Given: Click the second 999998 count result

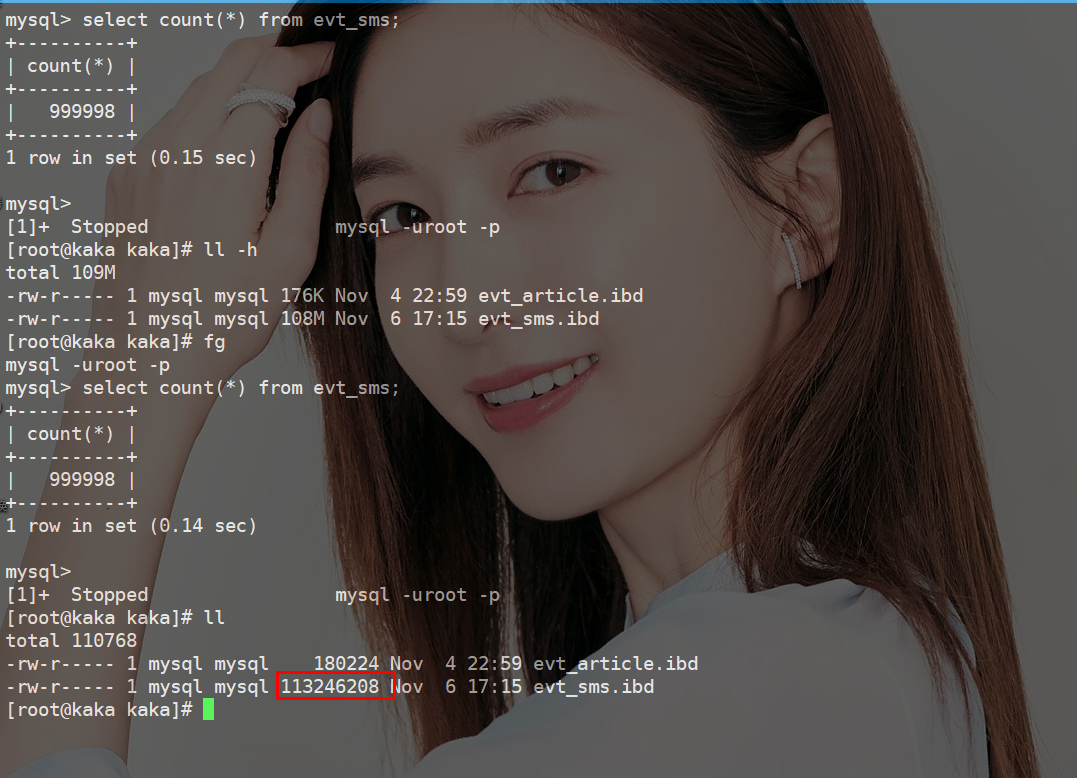Looking at the screenshot, I should (x=82, y=479).
